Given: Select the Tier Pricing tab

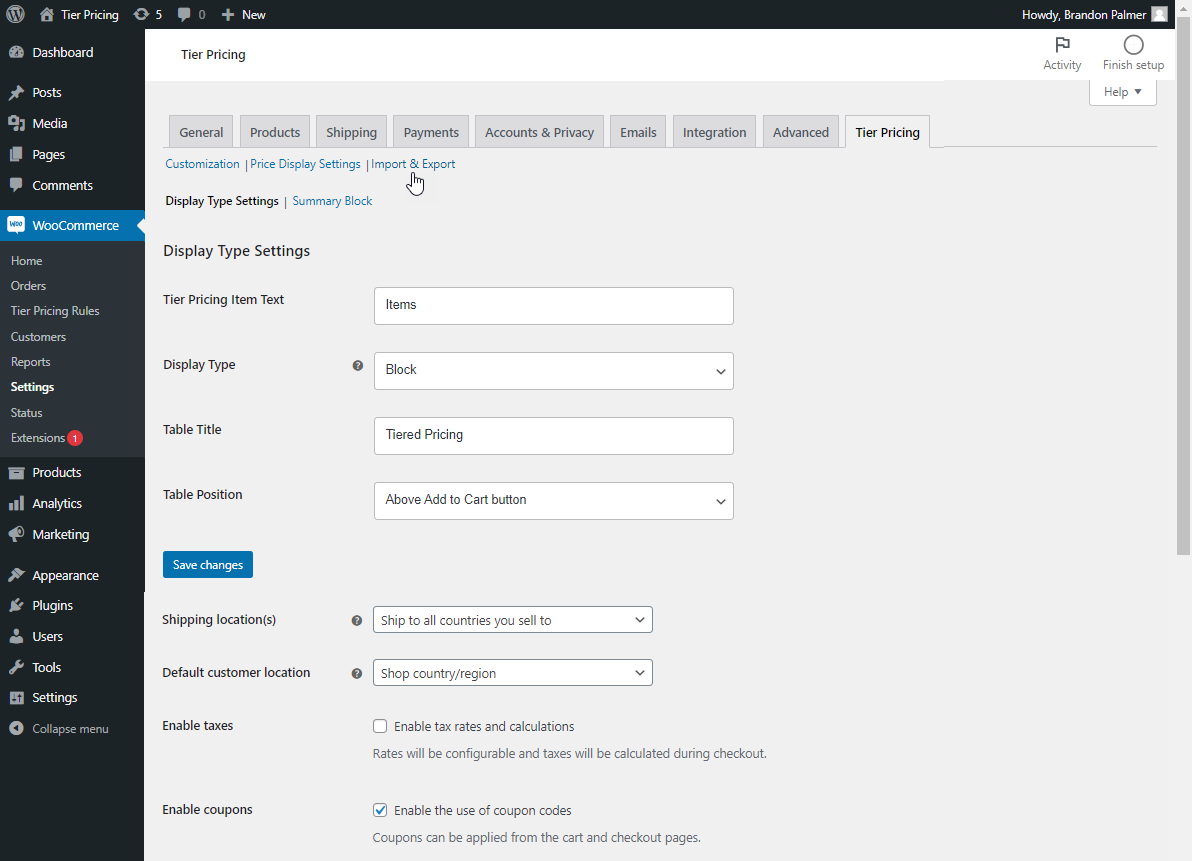Looking at the screenshot, I should (887, 132).
